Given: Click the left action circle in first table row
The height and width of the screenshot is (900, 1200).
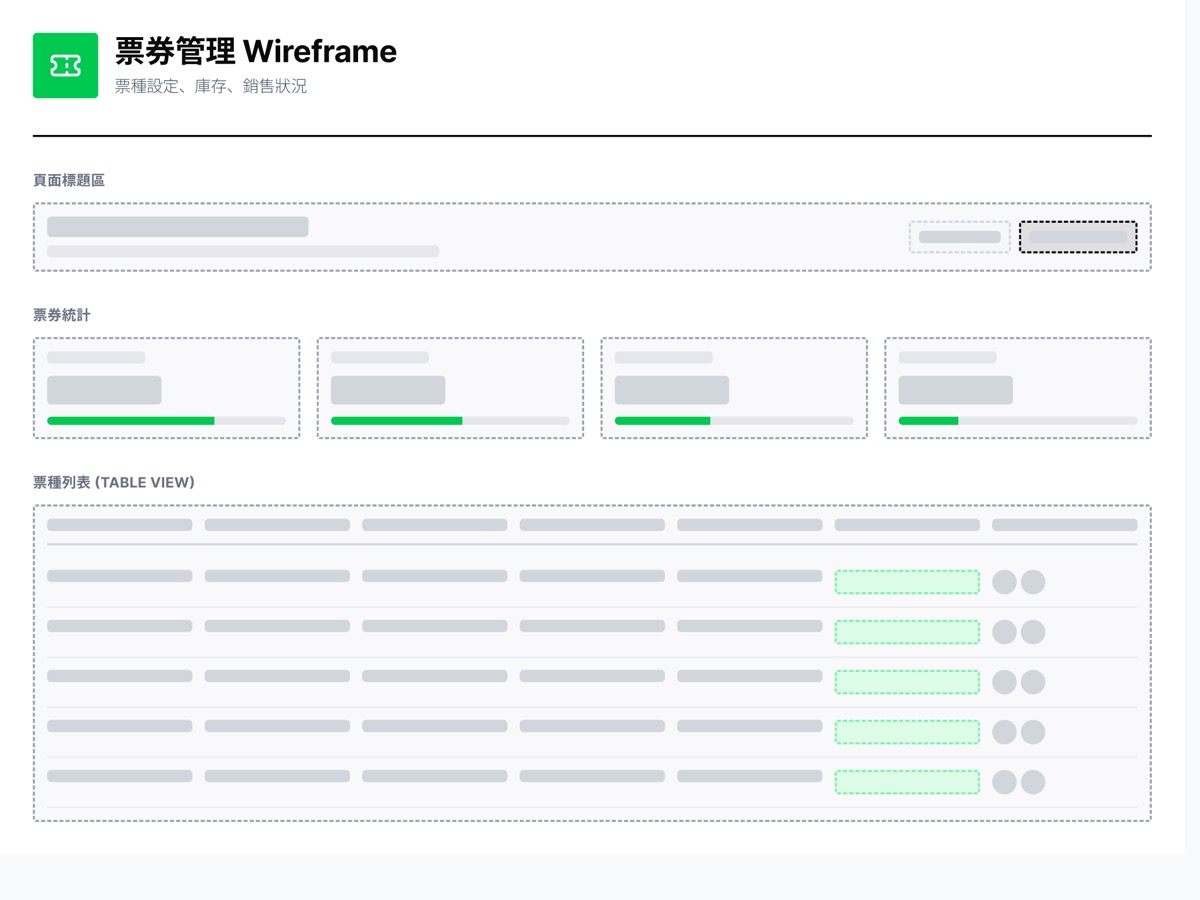Looking at the screenshot, I should pos(1004,582).
